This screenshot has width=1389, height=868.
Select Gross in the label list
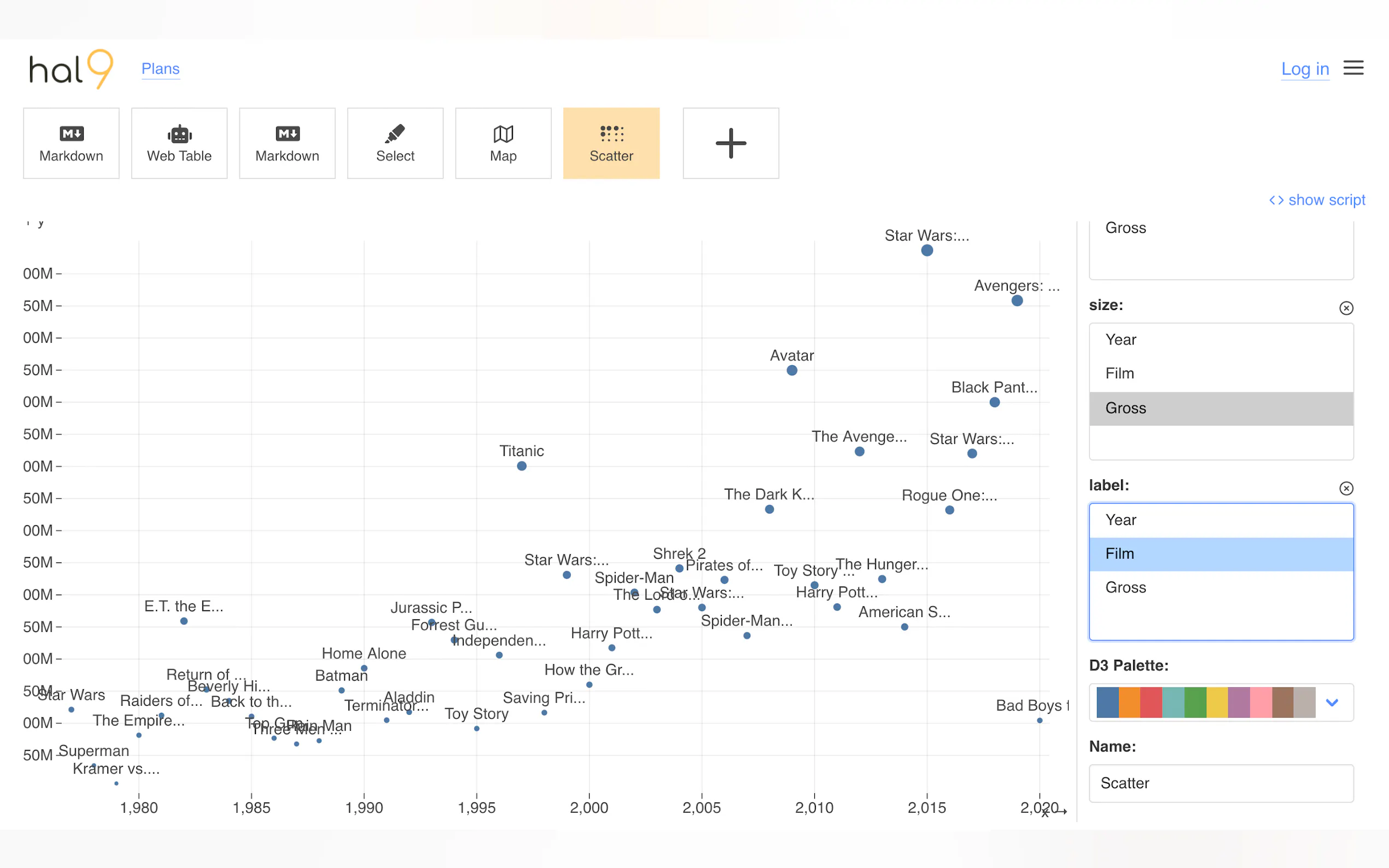click(x=1125, y=587)
